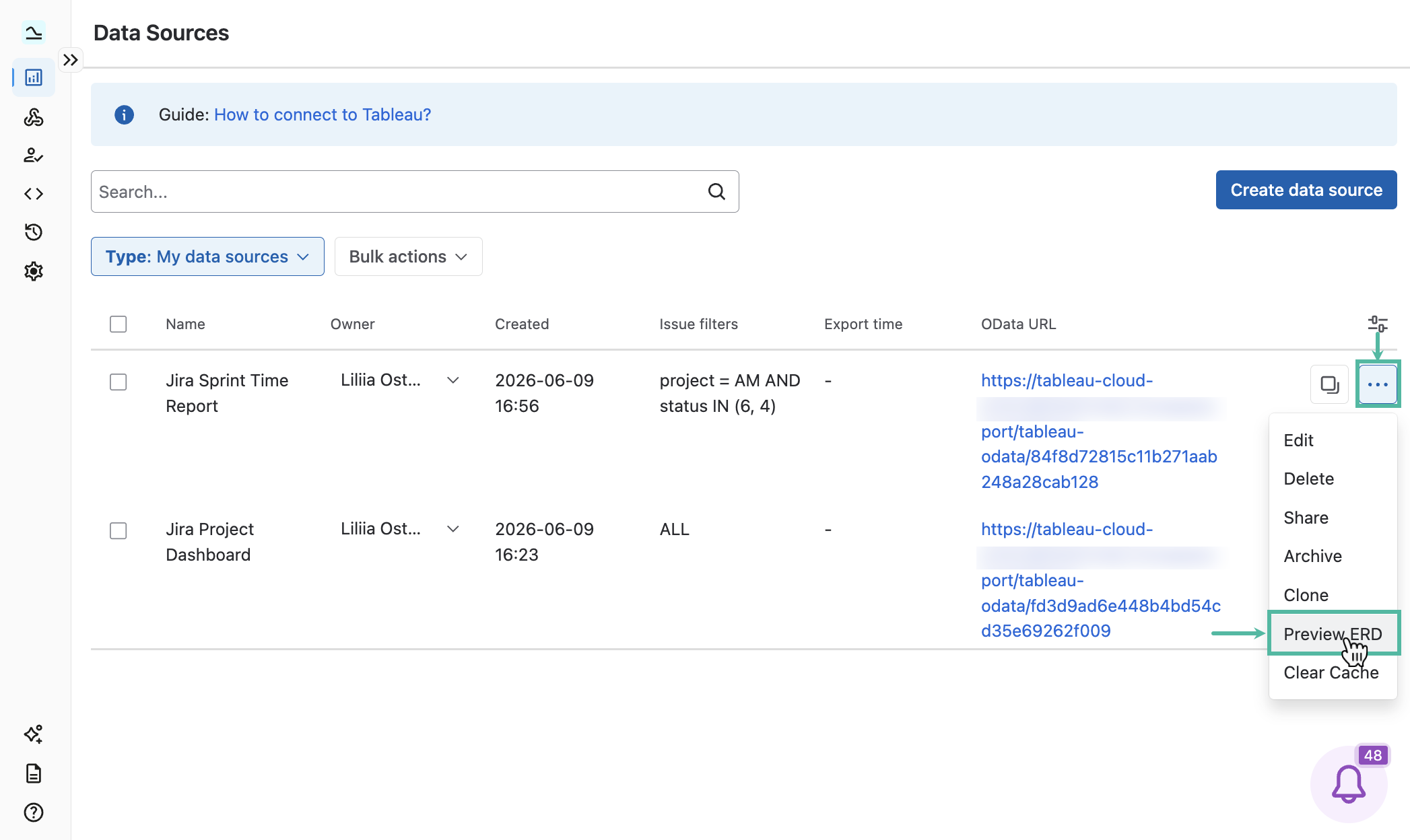The width and height of the screenshot is (1410, 840).
Task: Select Share from the context menu
Action: pyautogui.click(x=1333, y=518)
